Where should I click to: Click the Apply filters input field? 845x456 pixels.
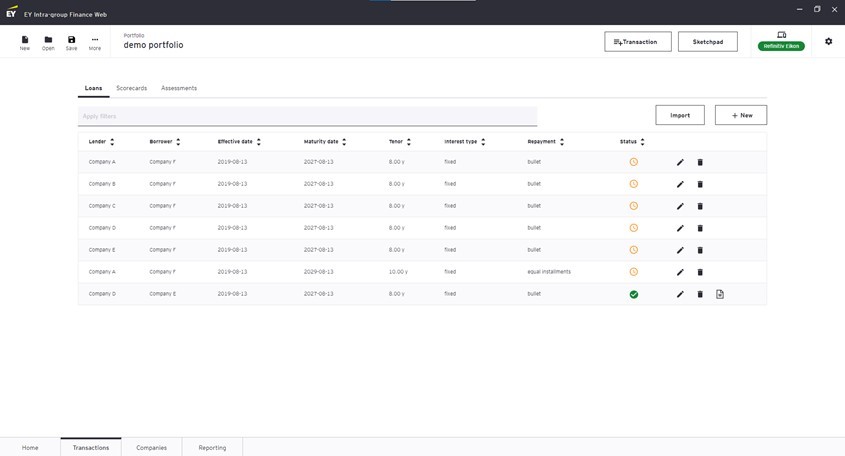pos(307,116)
